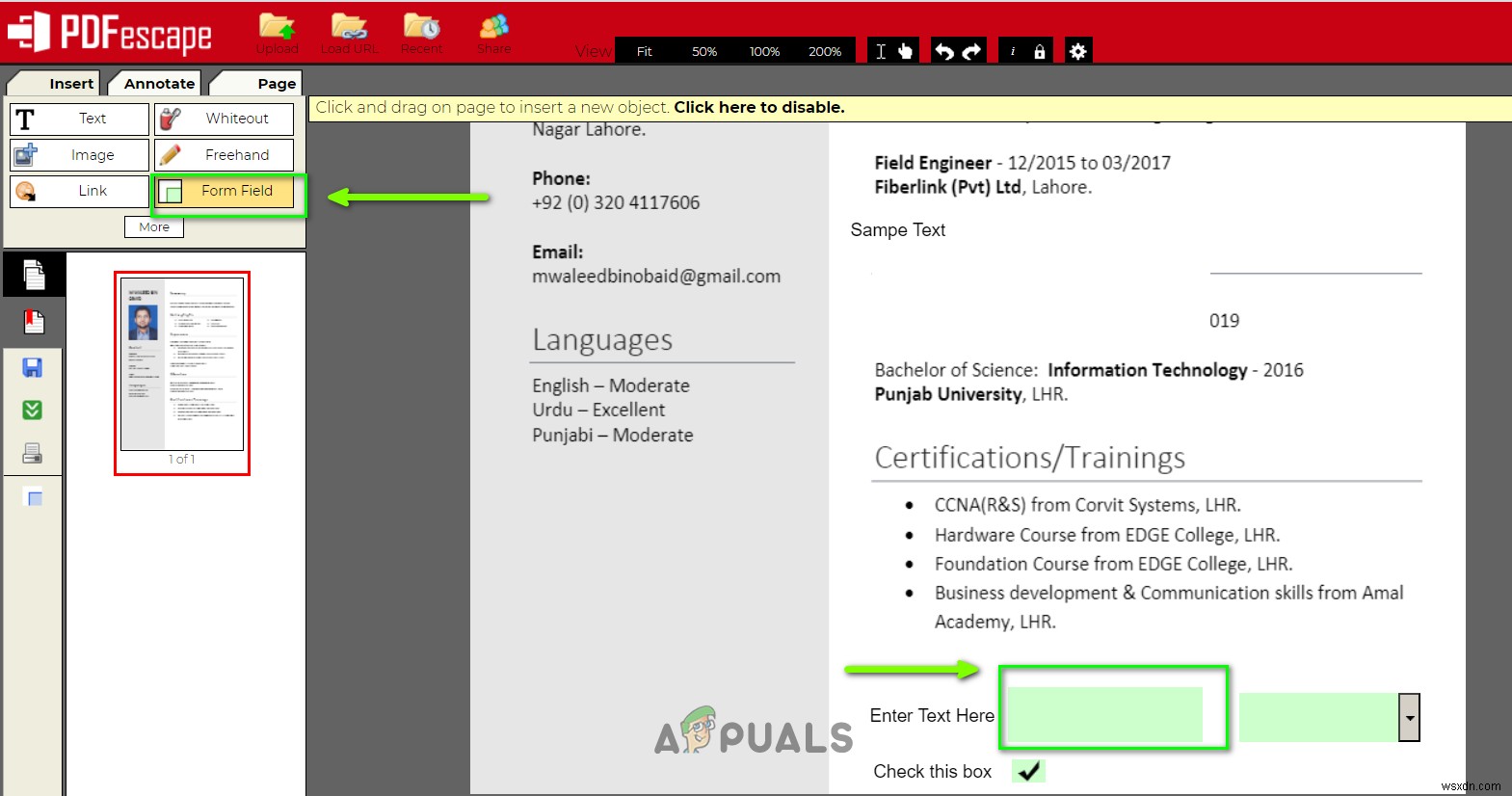Set zoom to Fit
Viewport: 1512px width, 796px height.
644,51
